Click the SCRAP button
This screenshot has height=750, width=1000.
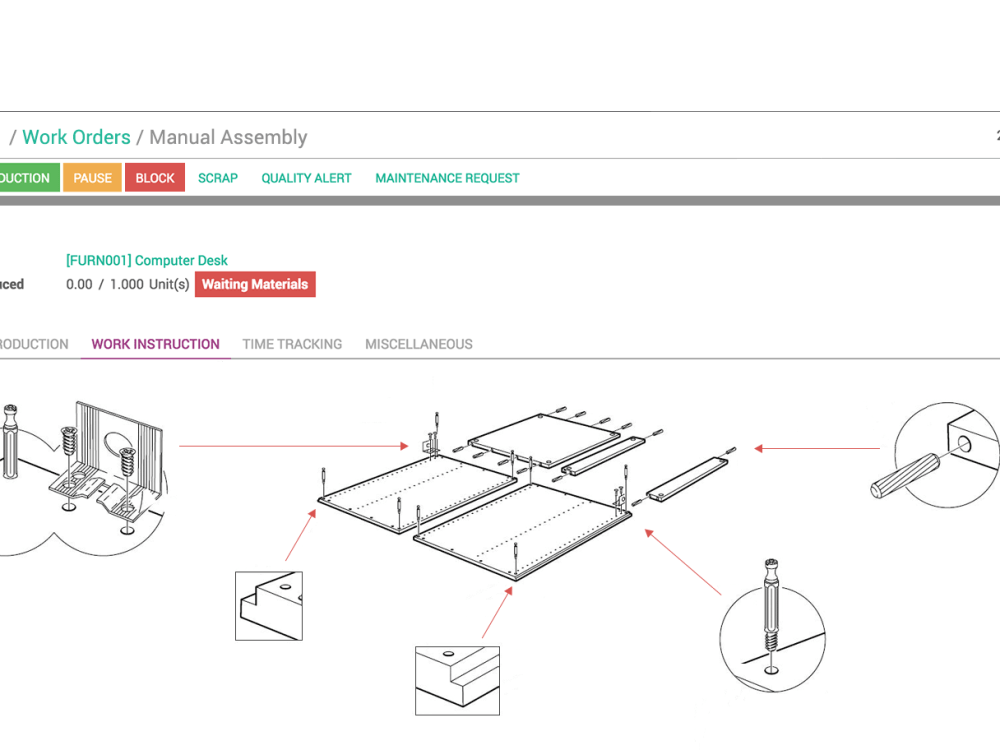point(217,178)
